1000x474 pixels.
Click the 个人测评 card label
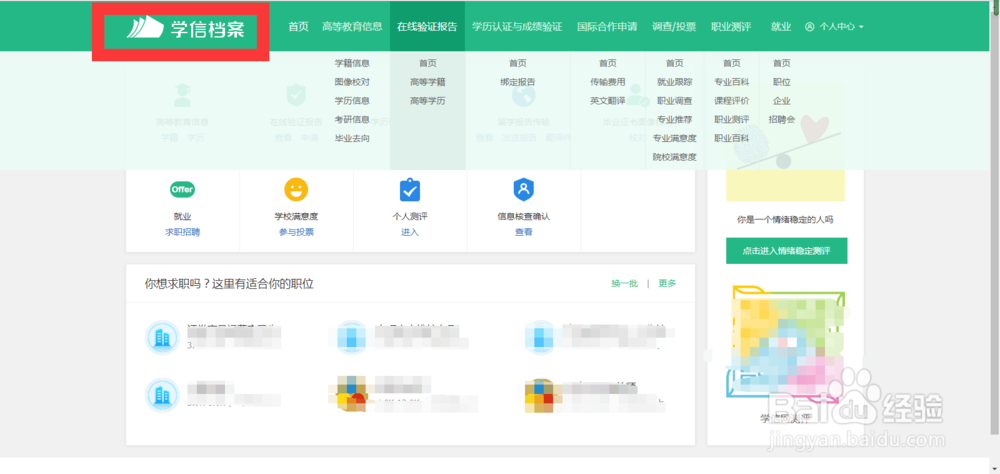tap(409, 217)
